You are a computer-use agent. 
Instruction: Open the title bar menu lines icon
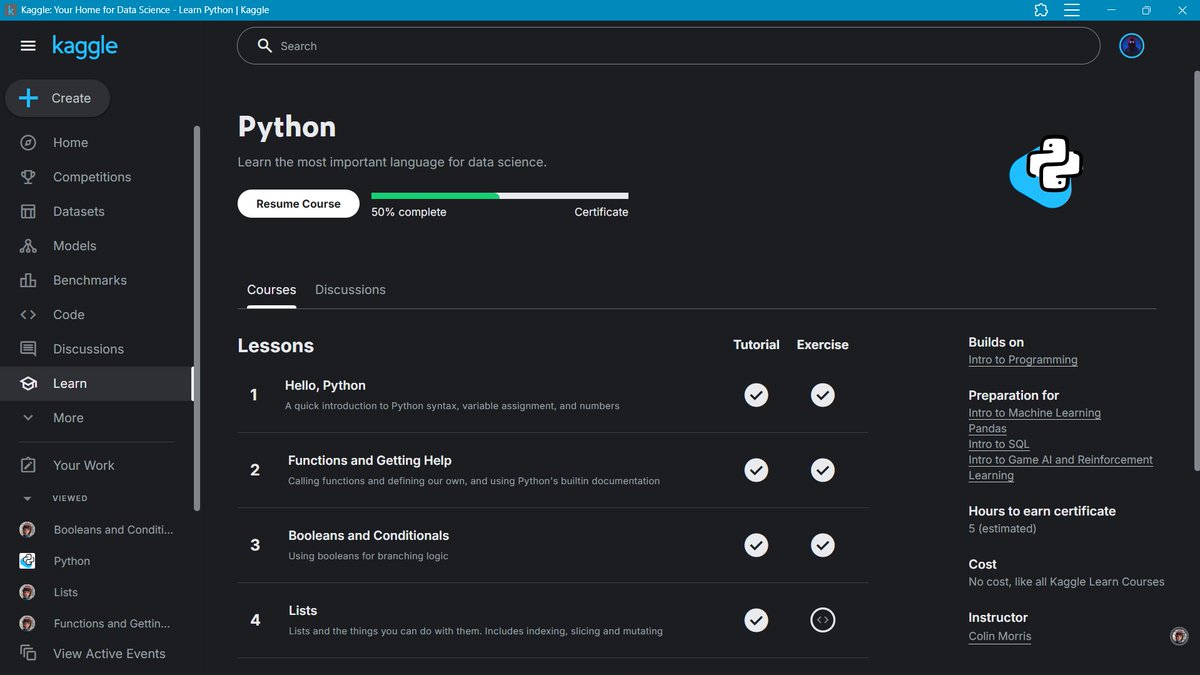click(1072, 10)
